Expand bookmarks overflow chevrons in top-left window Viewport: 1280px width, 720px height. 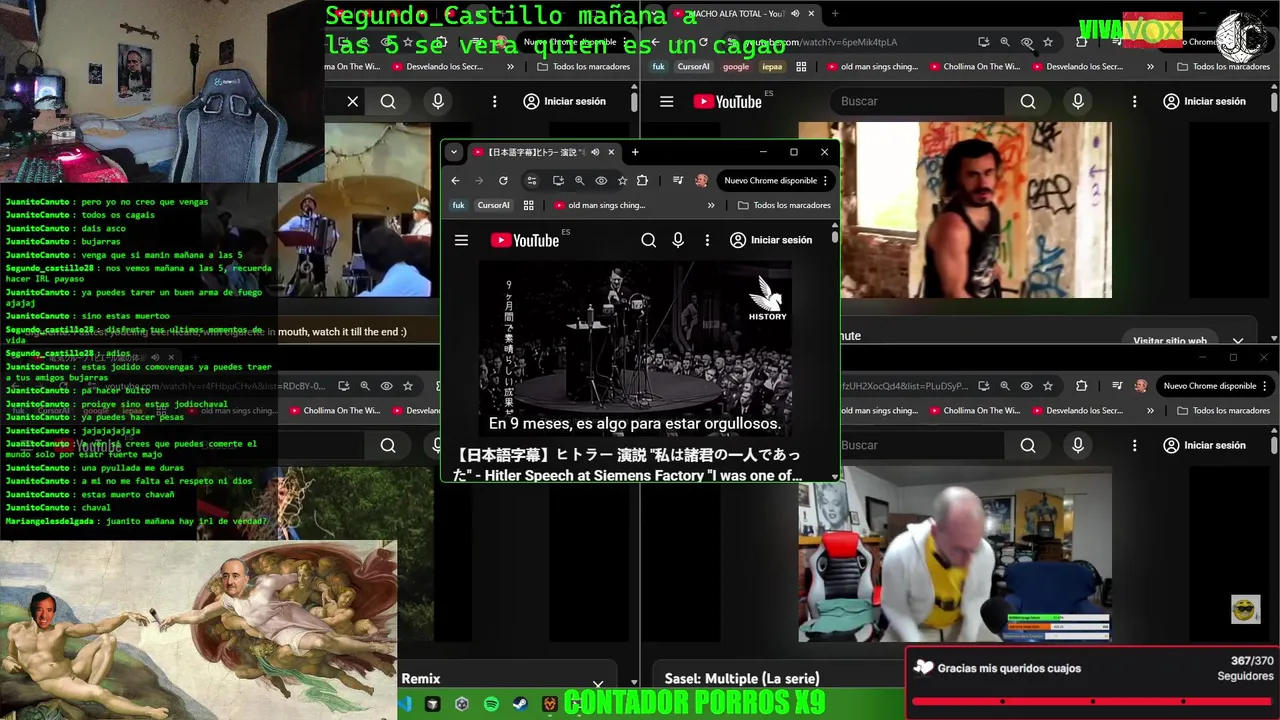[510, 67]
